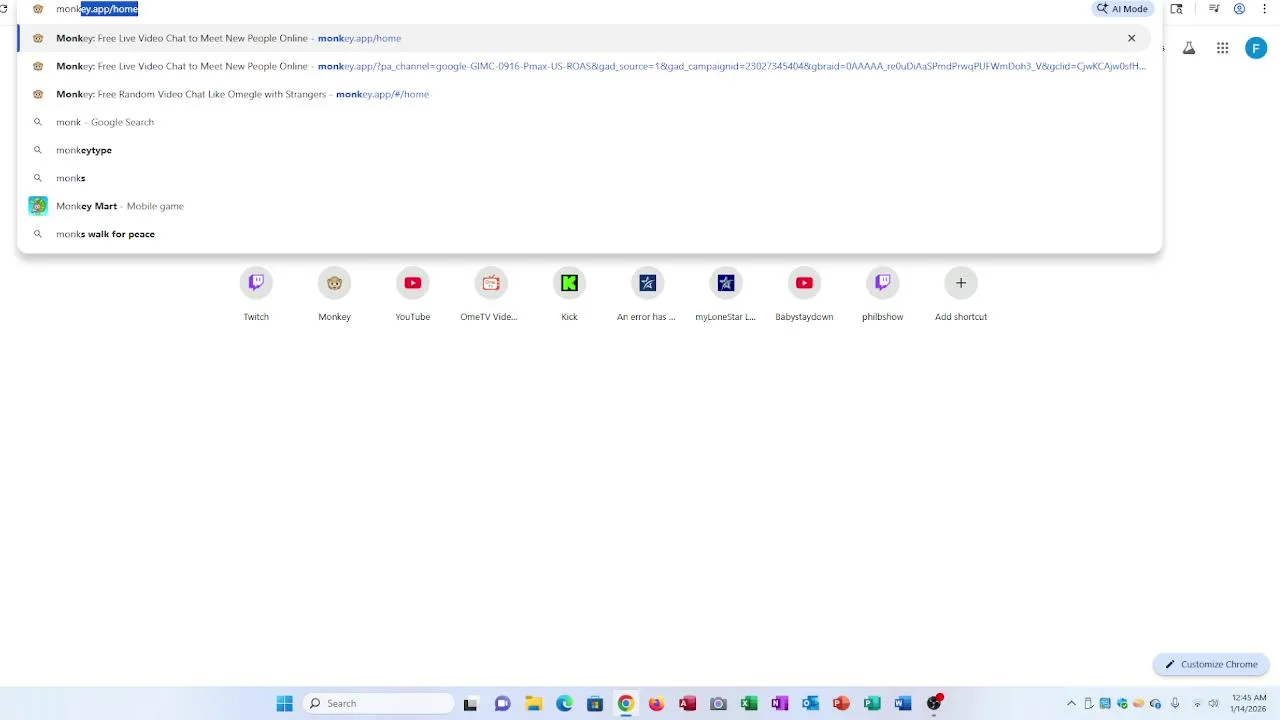Image resolution: width=1280 pixels, height=720 pixels.
Task: Open Microsoft Store from the taskbar
Action: tap(595, 703)
